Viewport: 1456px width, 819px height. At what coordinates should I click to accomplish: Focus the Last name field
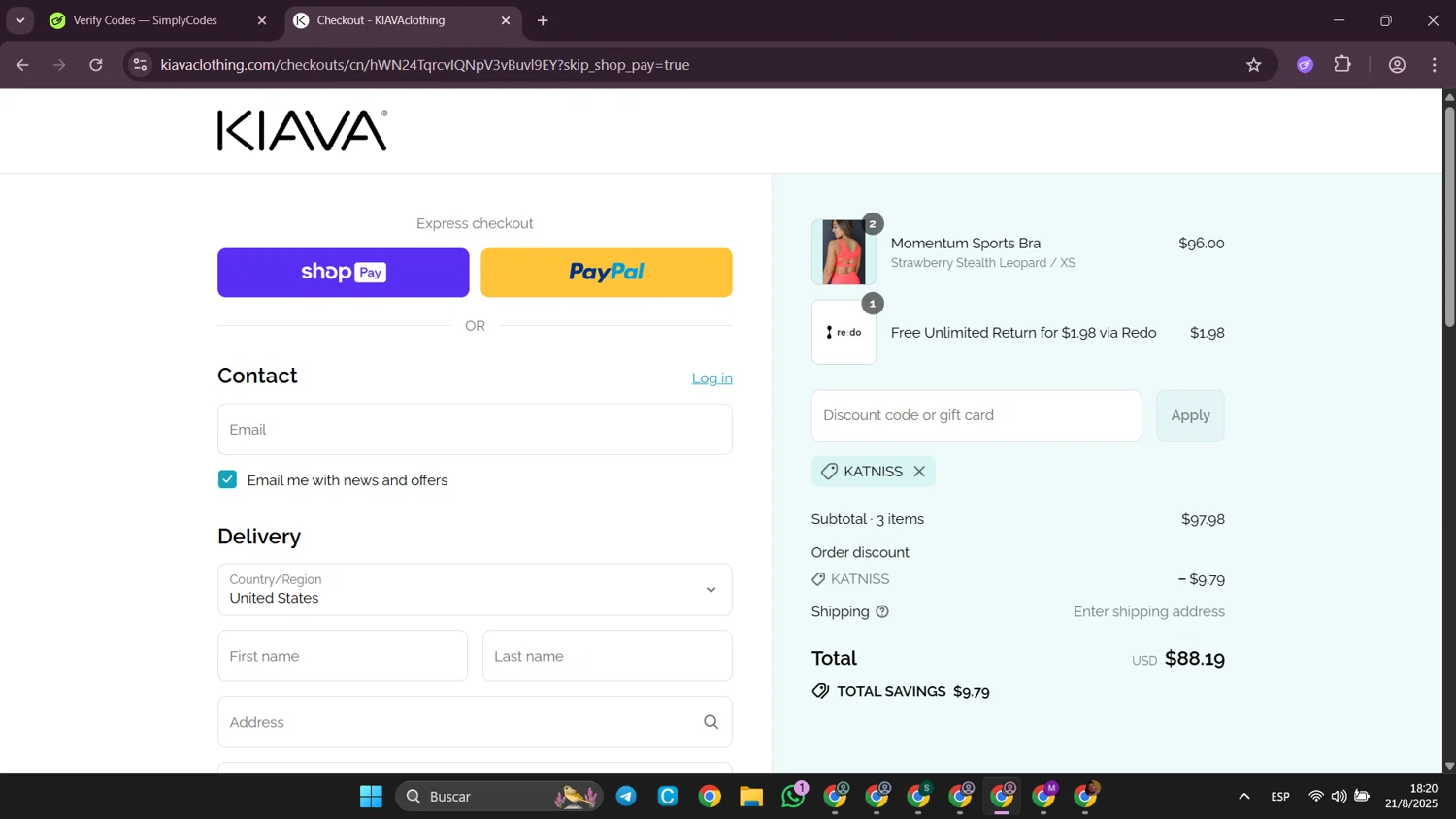point(607,656)
